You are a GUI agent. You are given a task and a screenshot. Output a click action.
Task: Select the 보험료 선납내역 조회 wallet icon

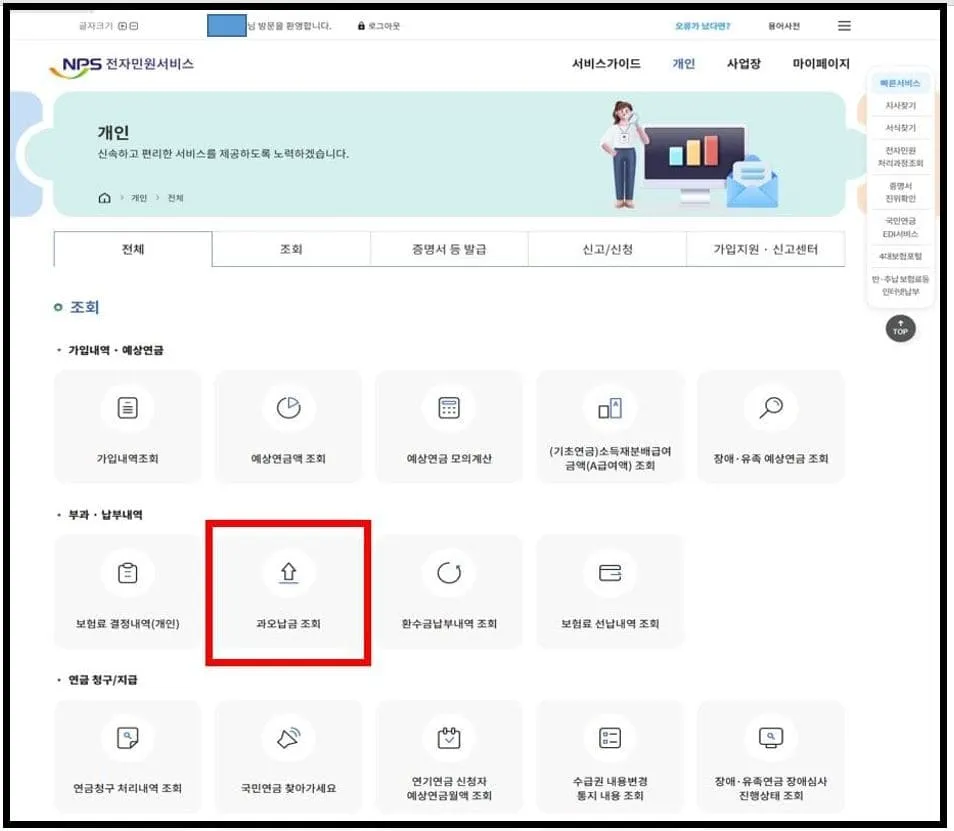click(610, 574)
